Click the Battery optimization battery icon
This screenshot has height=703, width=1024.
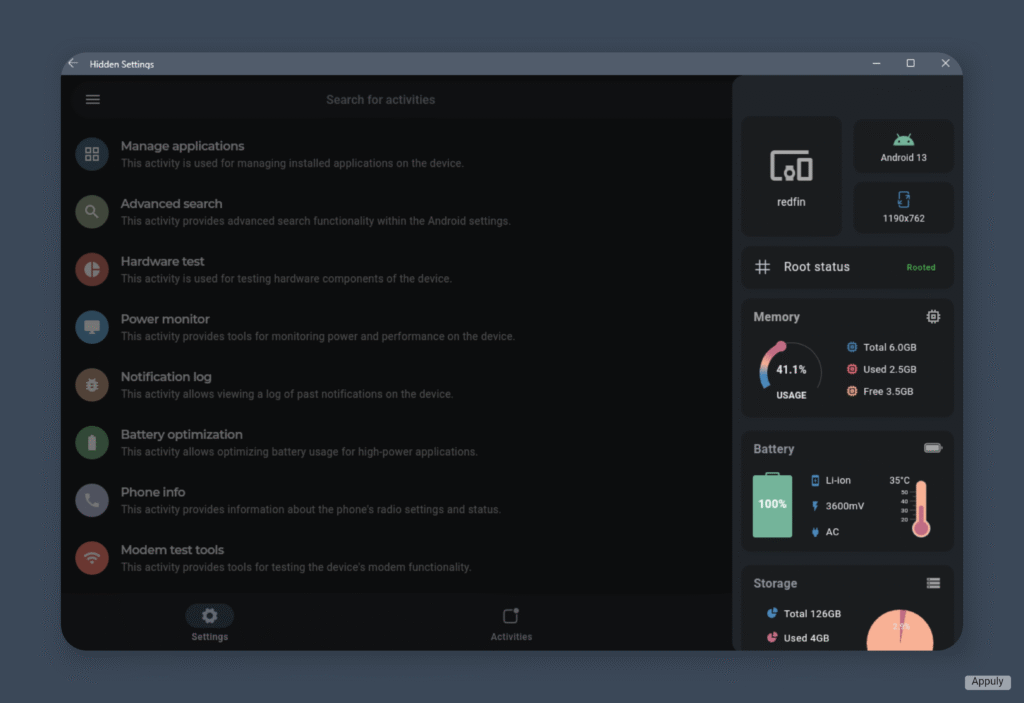(x=92, y=442)
